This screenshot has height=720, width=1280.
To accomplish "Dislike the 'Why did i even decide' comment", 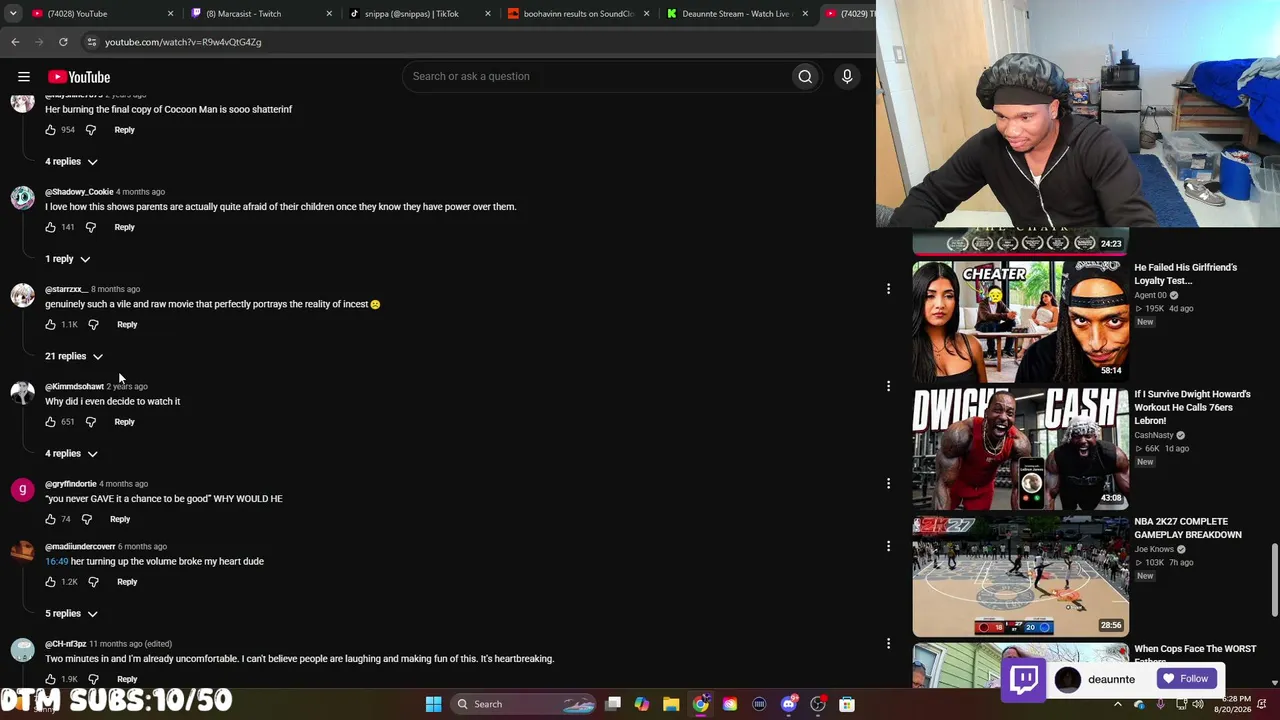I will click(x=91, y=422).
